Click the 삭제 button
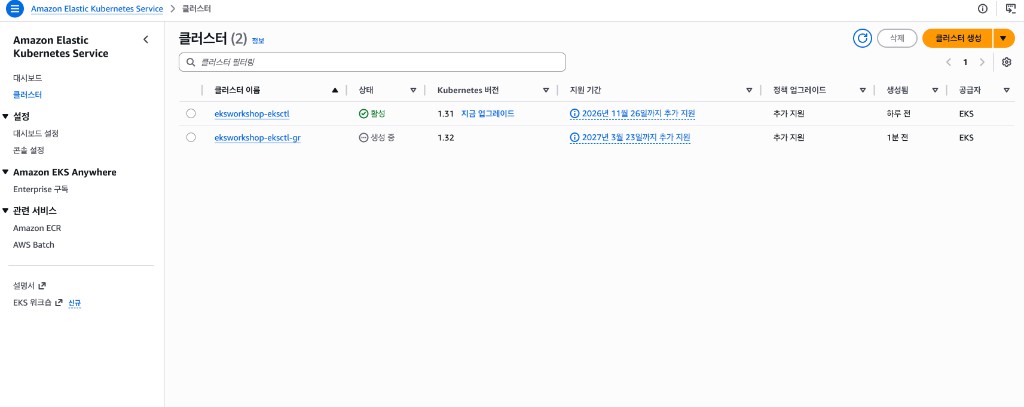Screen dimensions: 1024x407 (897, 39)
